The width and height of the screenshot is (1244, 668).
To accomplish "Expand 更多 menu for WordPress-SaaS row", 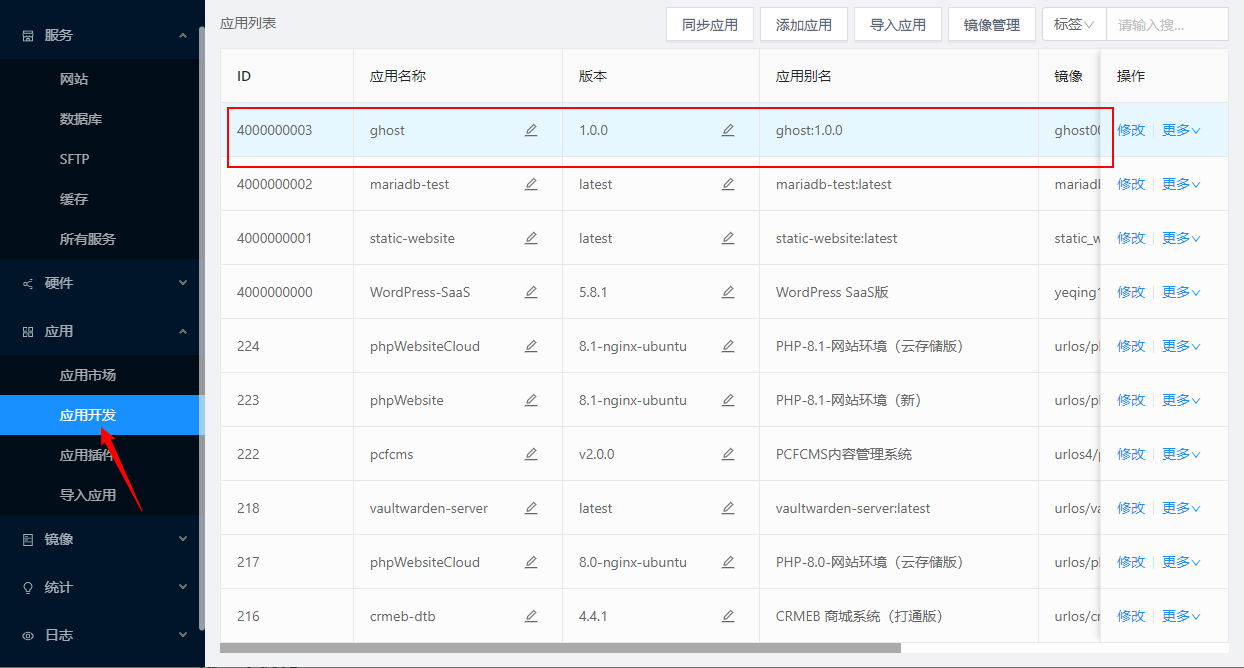I will [1180, 292].
